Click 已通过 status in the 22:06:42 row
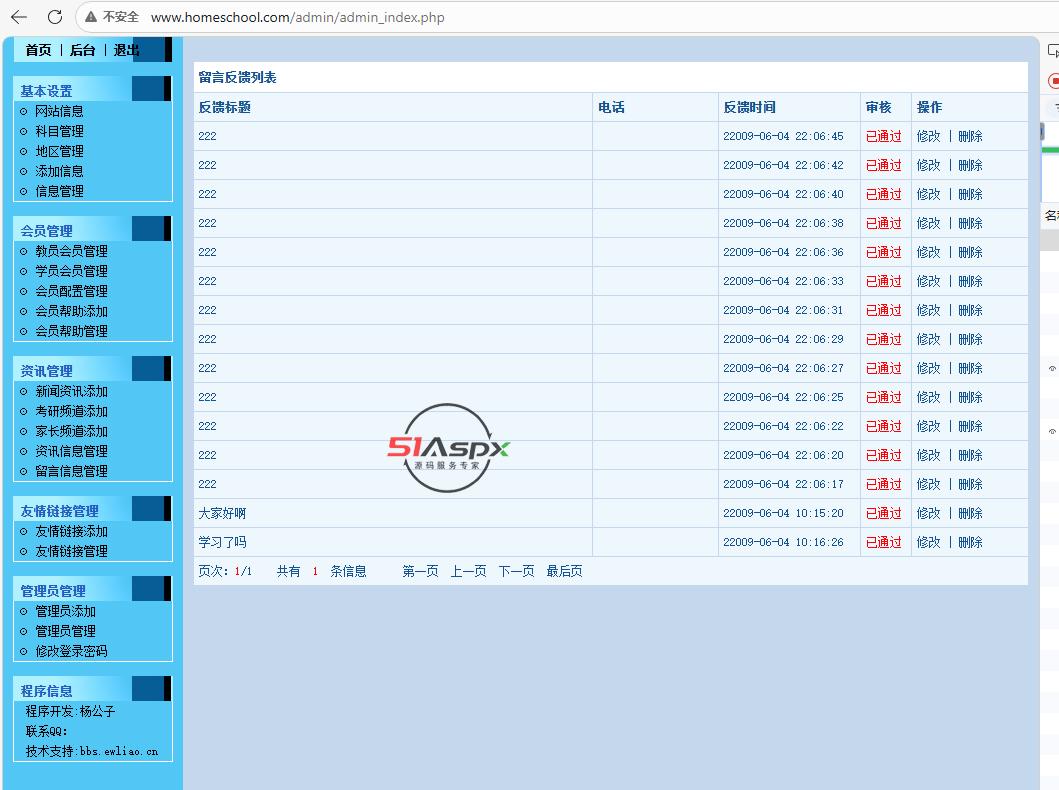This screenshot has width=1059, height=790. coord(883,165)
